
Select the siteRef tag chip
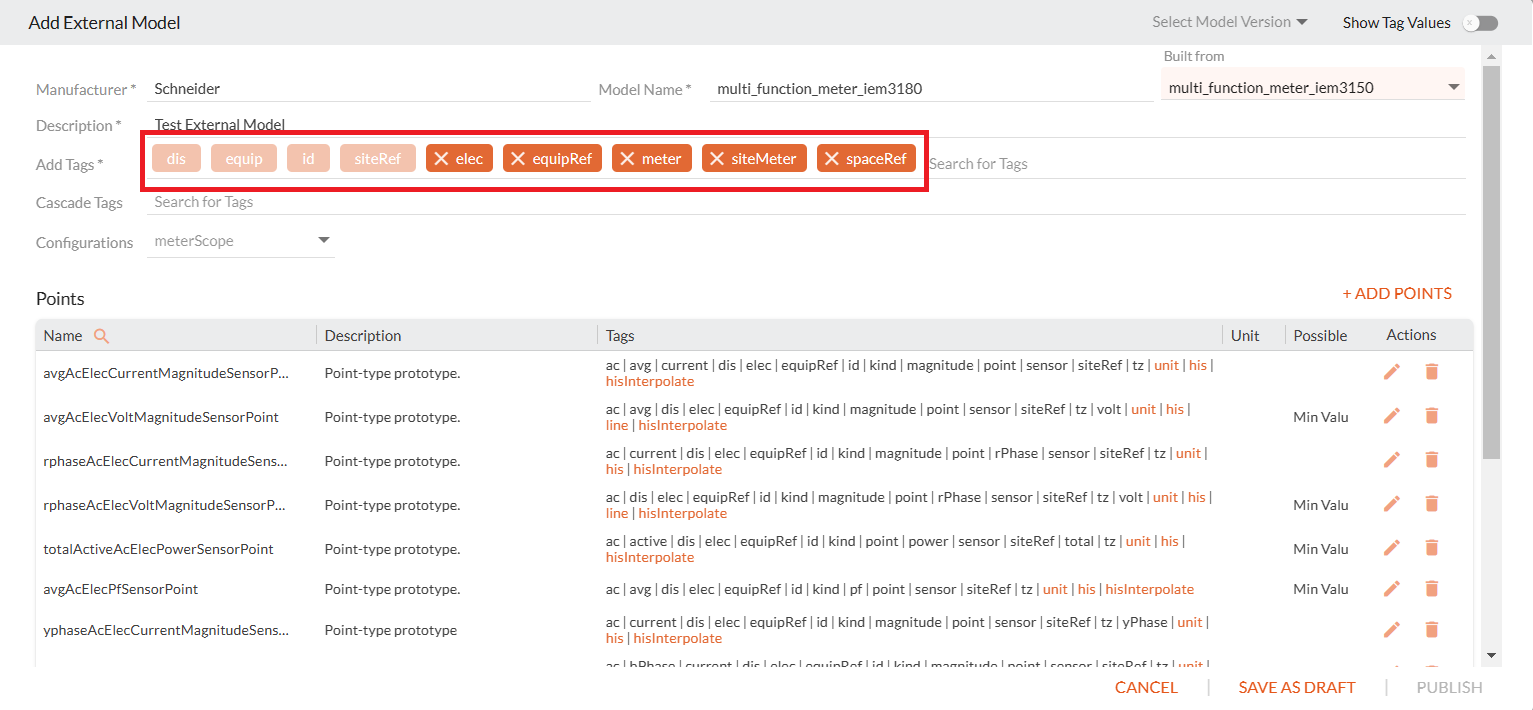pyautogui.click(x=378, y=159)
